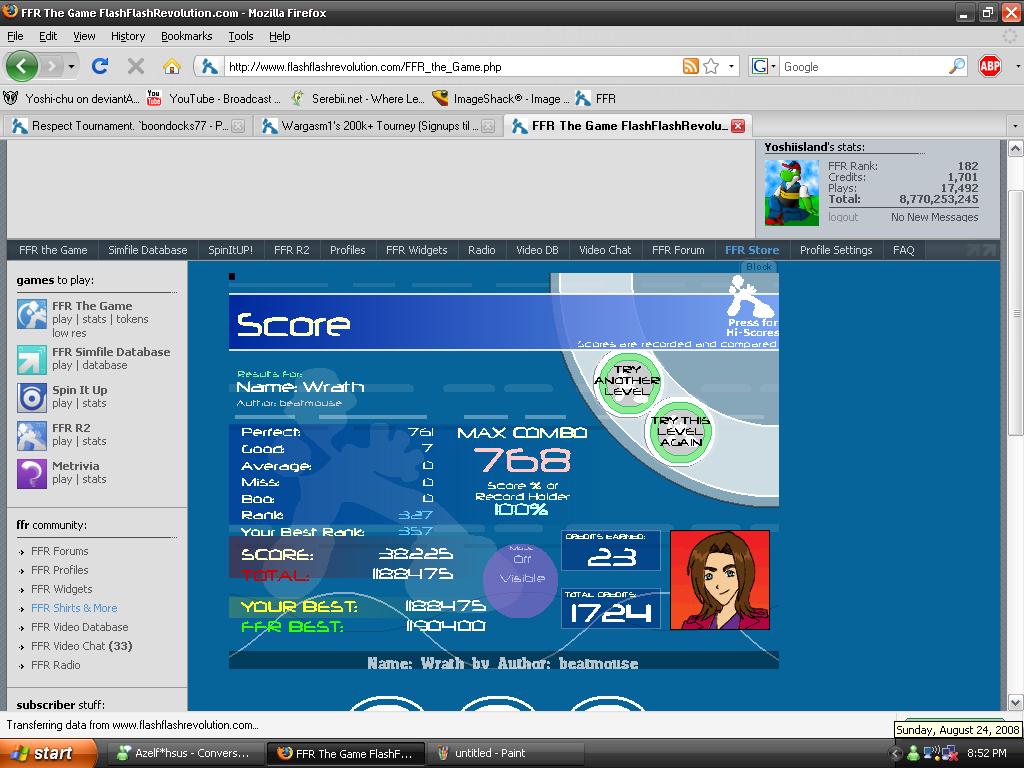Toggle the Mode Off Visible circle
This screenshot has width=1024, height=768.
522,579
